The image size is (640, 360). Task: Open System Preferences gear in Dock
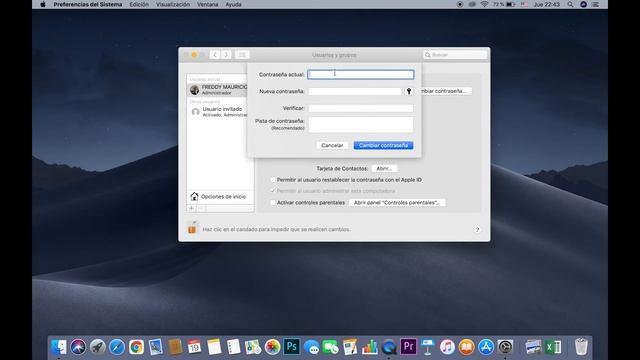tap(505, 347)
